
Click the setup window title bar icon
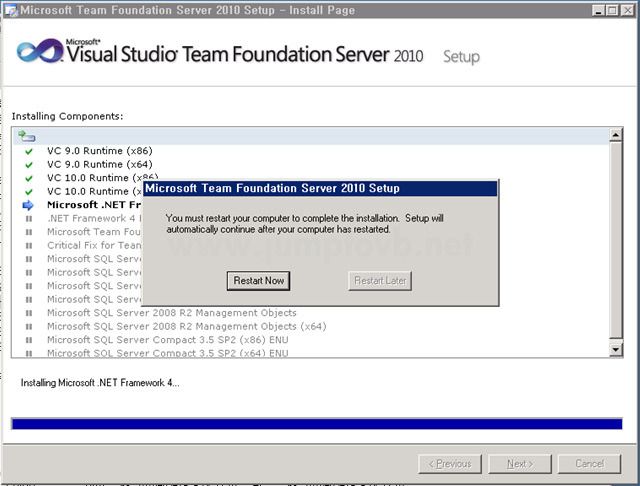pos(11,10)
